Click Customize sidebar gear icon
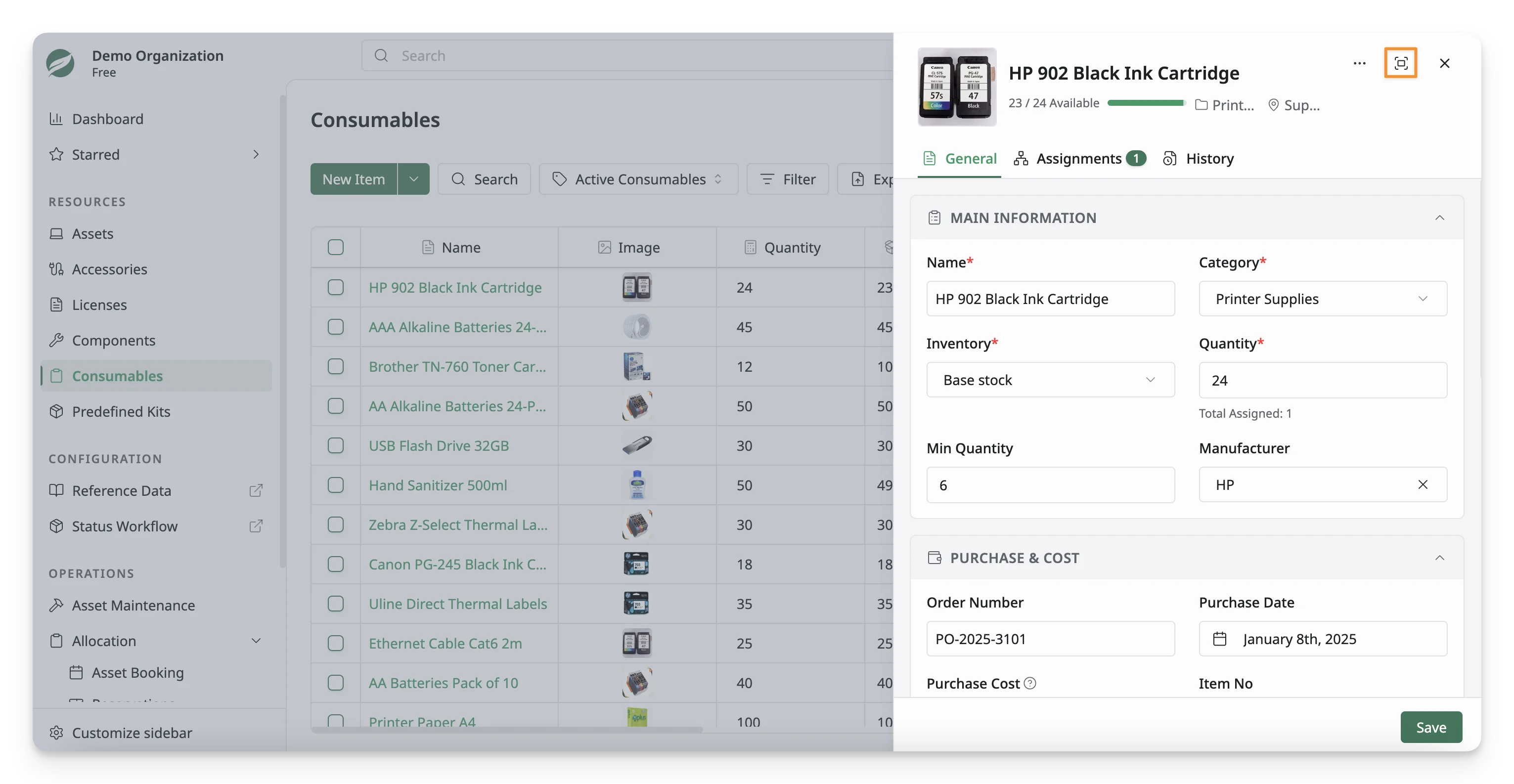Image resolution: width=1514 pixels, height=784 pixels. 56,732
